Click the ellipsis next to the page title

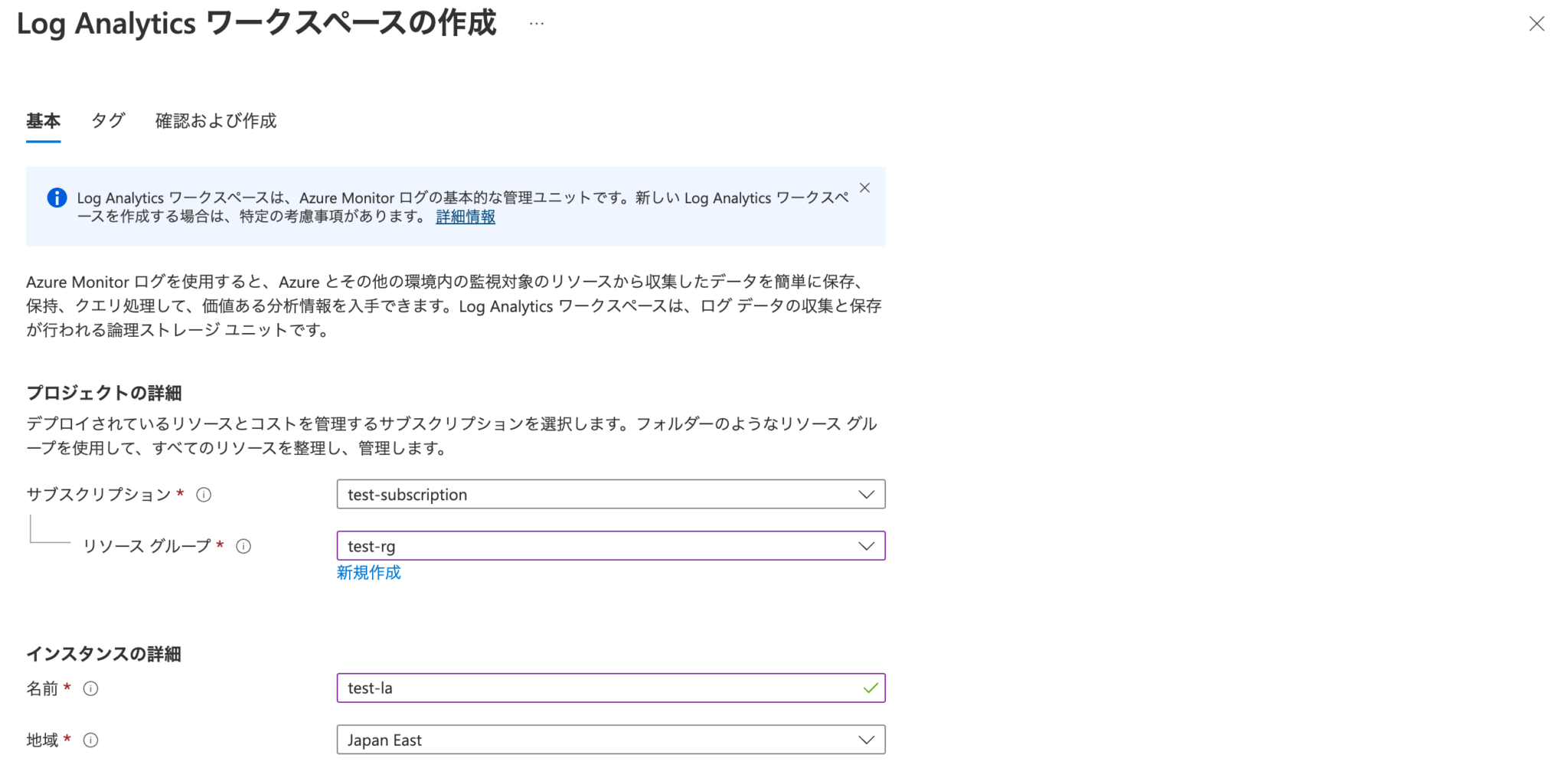click(x=536, y=23)
